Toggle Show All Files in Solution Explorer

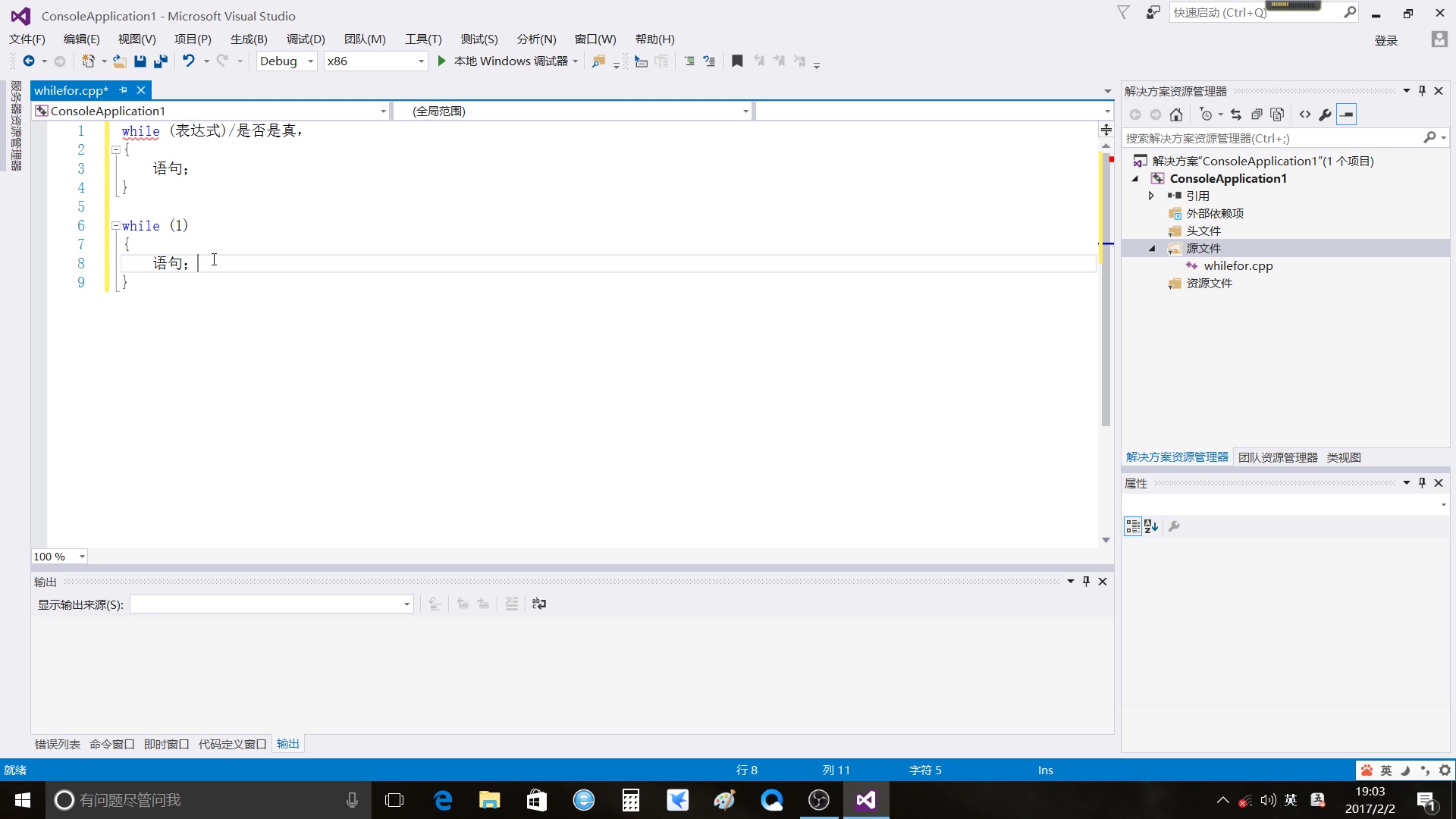1278,115
